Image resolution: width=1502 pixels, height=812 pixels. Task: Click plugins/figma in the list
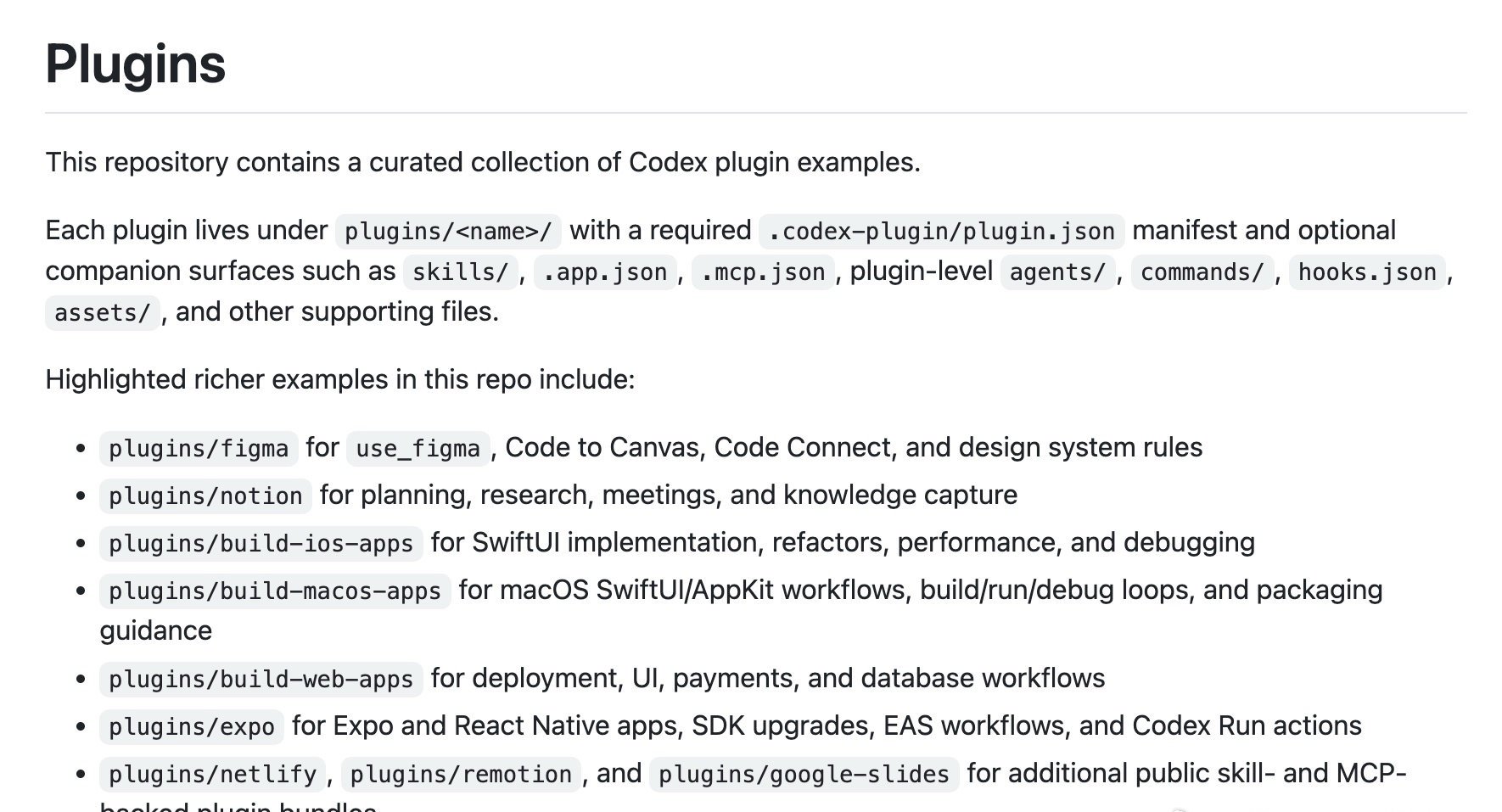pyautogui.click(x=199, y=449)
